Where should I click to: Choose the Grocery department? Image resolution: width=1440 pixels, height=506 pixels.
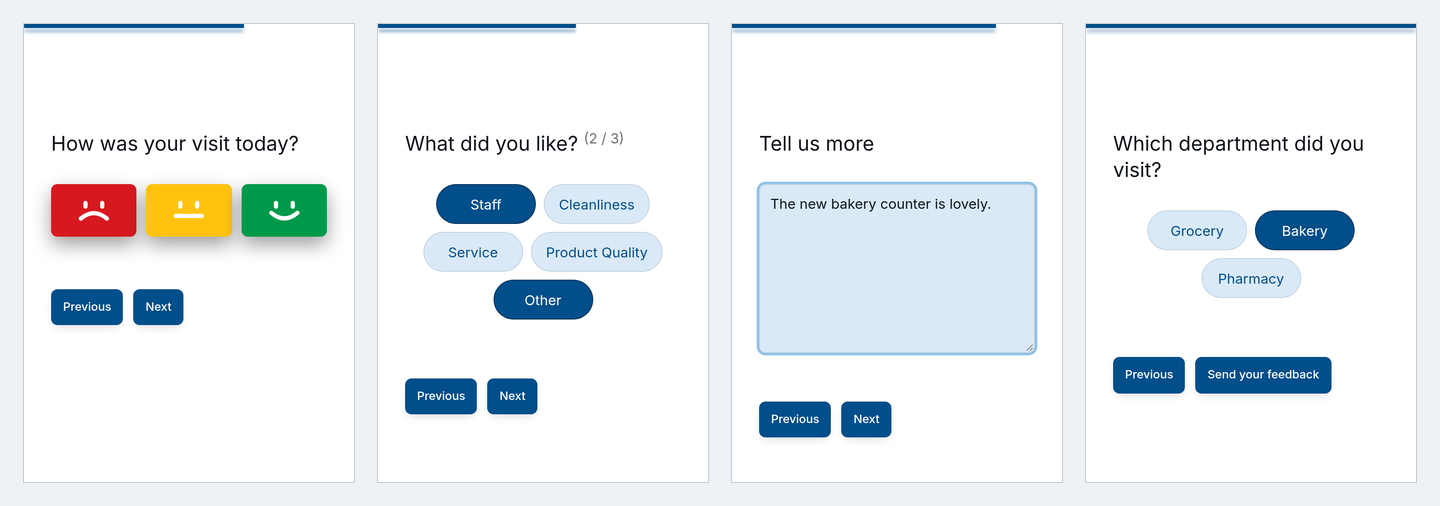pos(1197,230)
